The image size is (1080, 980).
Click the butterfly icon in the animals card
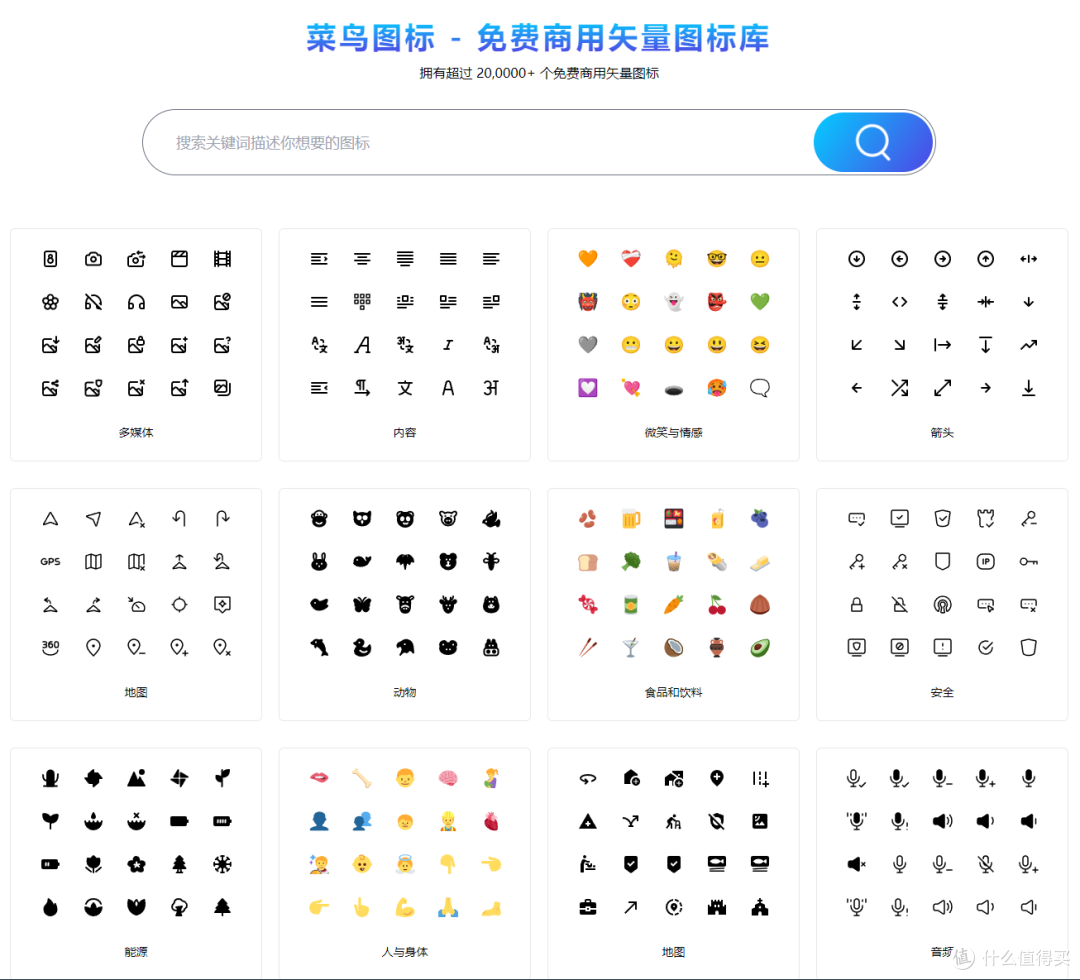pyautogui.click(x=362, y=604)
